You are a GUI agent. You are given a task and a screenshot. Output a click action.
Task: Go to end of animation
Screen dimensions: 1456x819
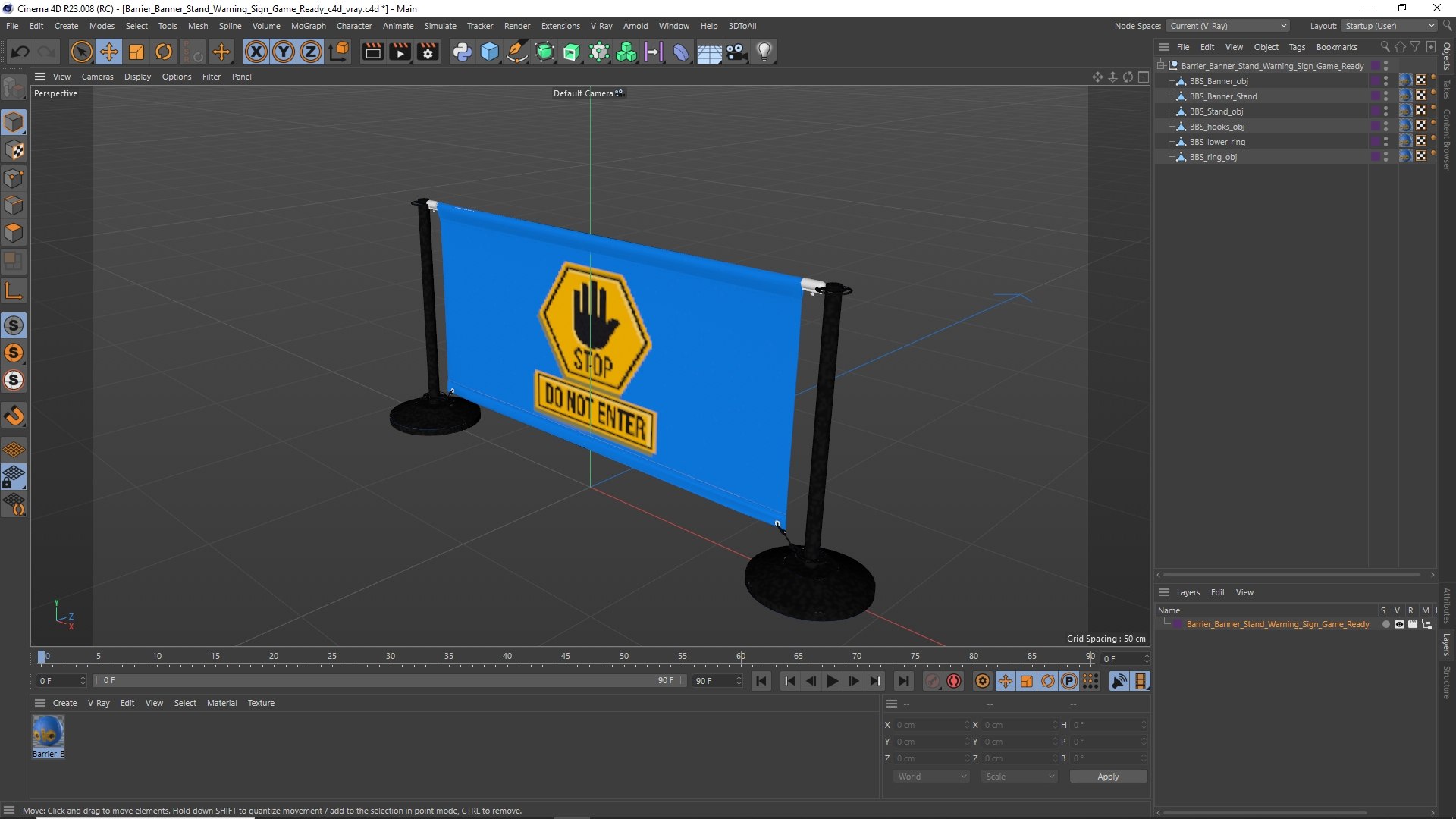[x=903, y=681]
